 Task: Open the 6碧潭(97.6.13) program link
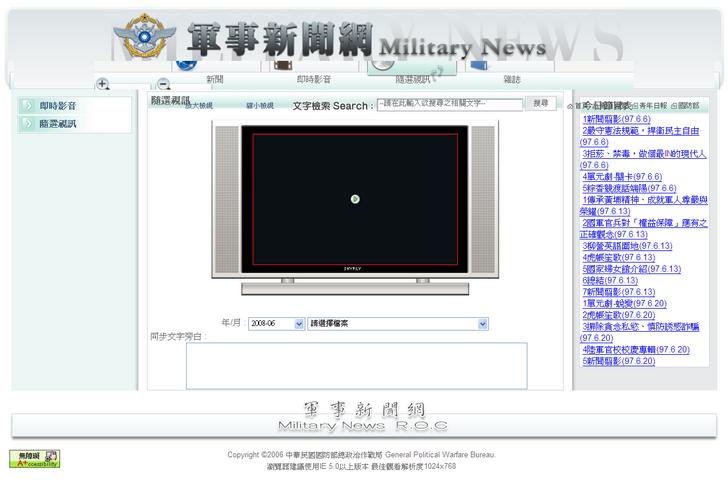tap(610, 281)
